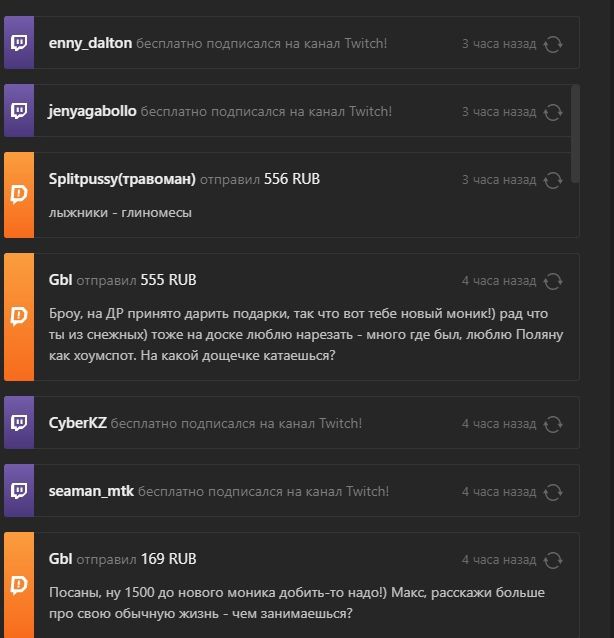The width and height of the screenshot is (614, 638).
Task: Click donation icon on Gbl's 169 RUB entry
Action: (x=19, y=585)
